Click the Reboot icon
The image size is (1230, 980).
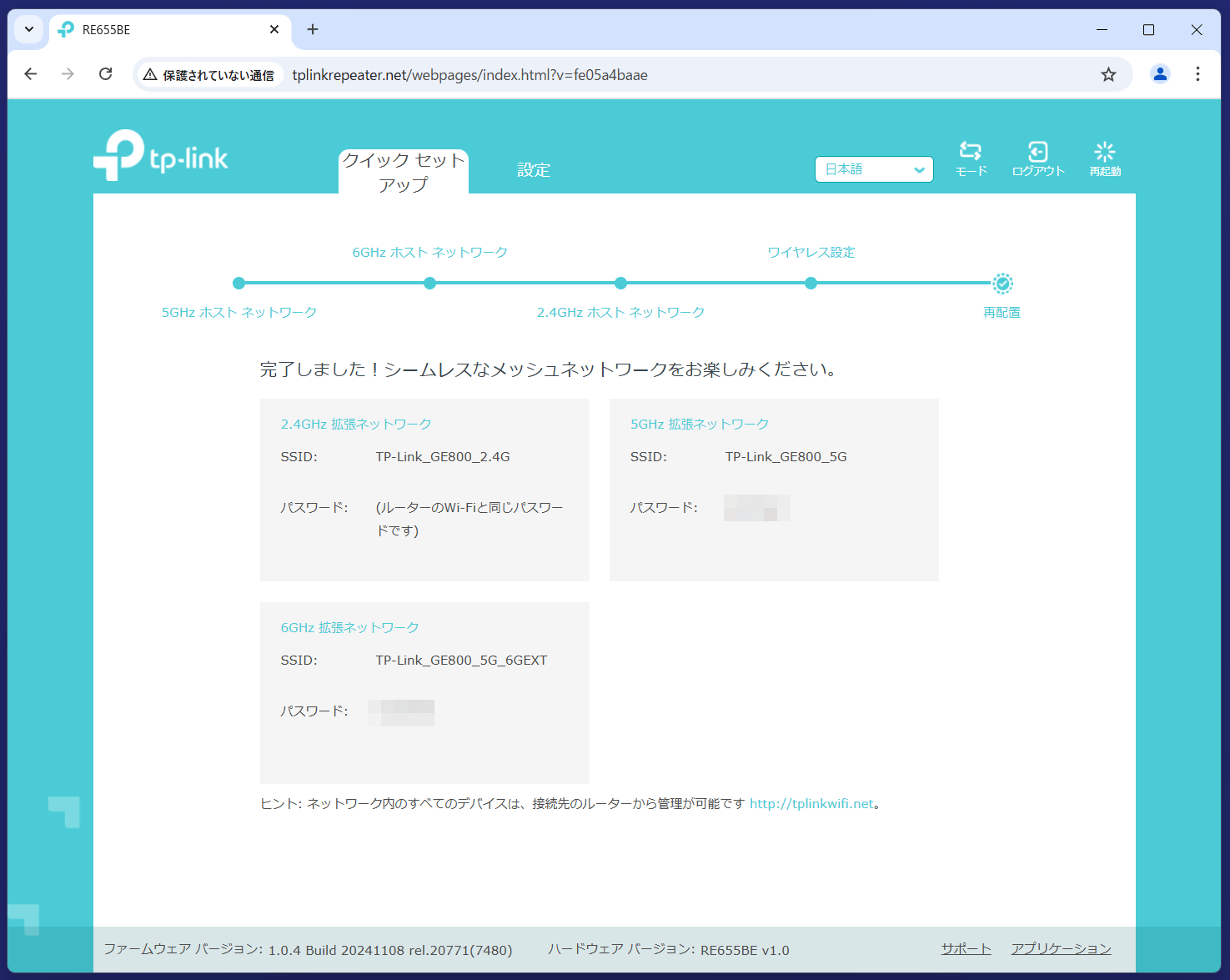(x=1105, y=151)
